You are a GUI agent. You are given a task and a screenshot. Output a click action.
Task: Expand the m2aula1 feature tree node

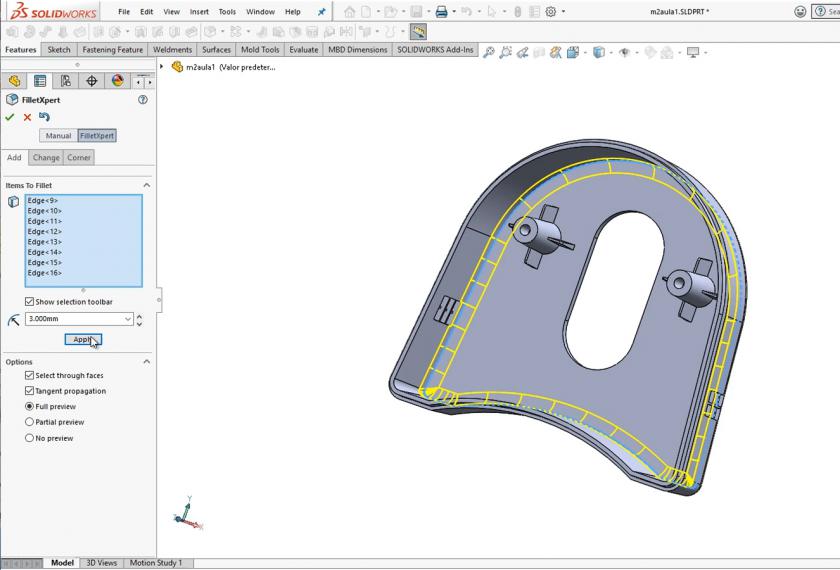click(163, 67)
